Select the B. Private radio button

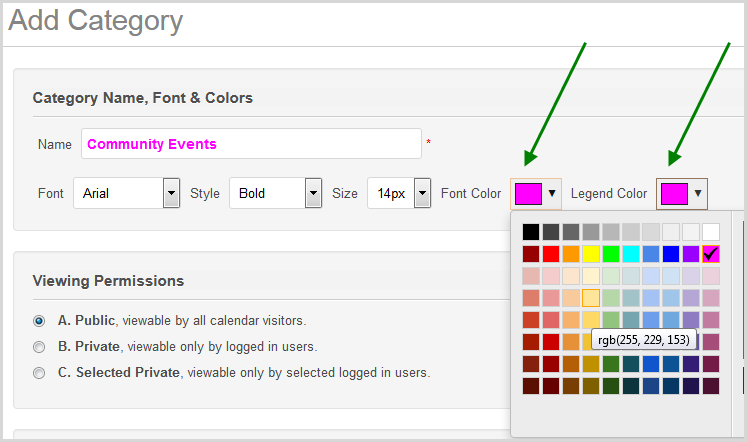[x=39, y=347]
